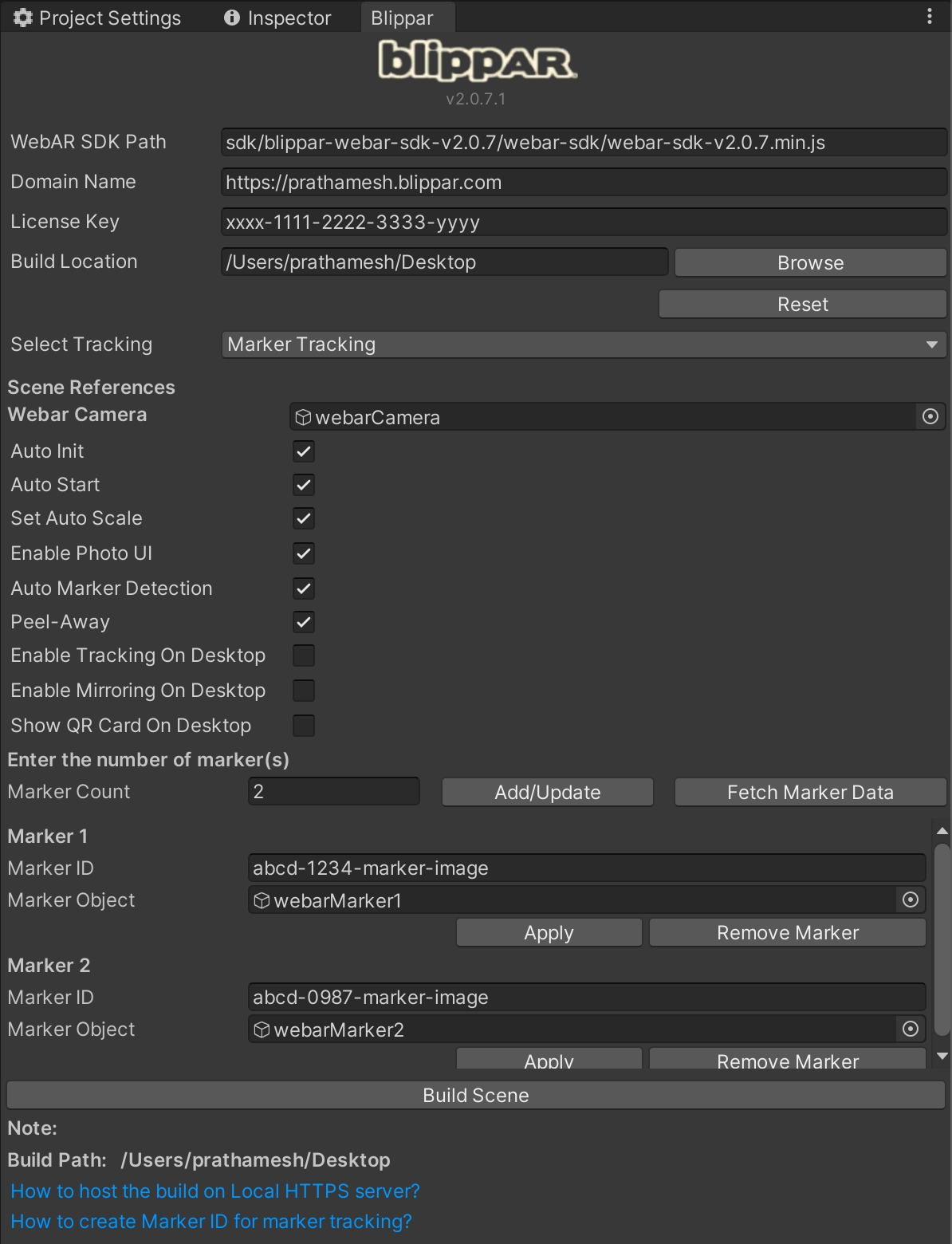Enable Tracking On Desktop checkbox
This screenshot has width=952, height=1244.
point(304,655)
